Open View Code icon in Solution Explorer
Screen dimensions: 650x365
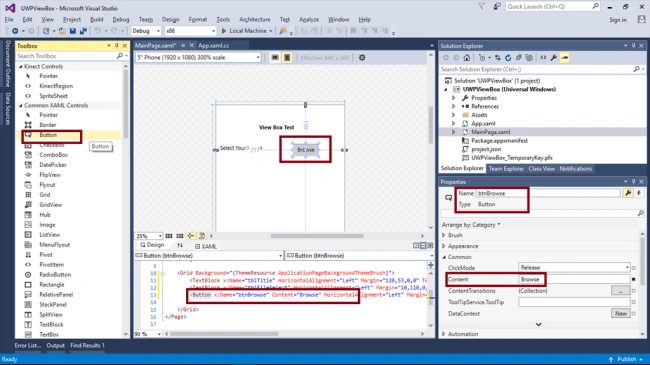coord(543,58)
